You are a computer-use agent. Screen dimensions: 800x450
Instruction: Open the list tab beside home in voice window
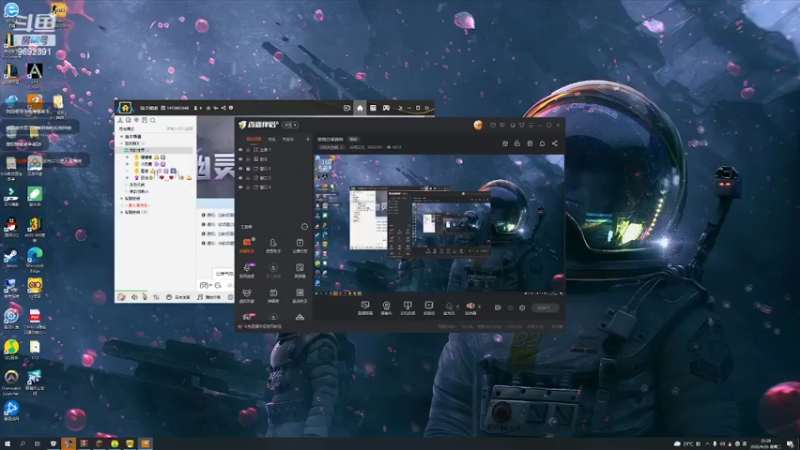coord(373,108)
